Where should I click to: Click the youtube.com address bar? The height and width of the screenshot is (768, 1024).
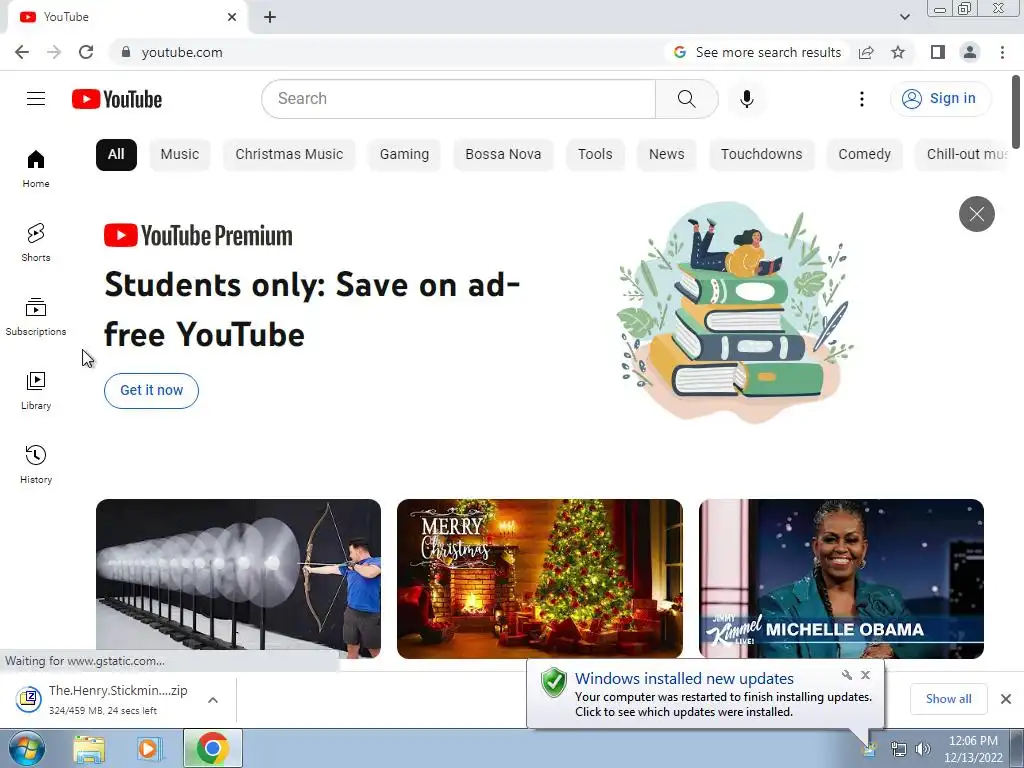click(x=385, y=52)
